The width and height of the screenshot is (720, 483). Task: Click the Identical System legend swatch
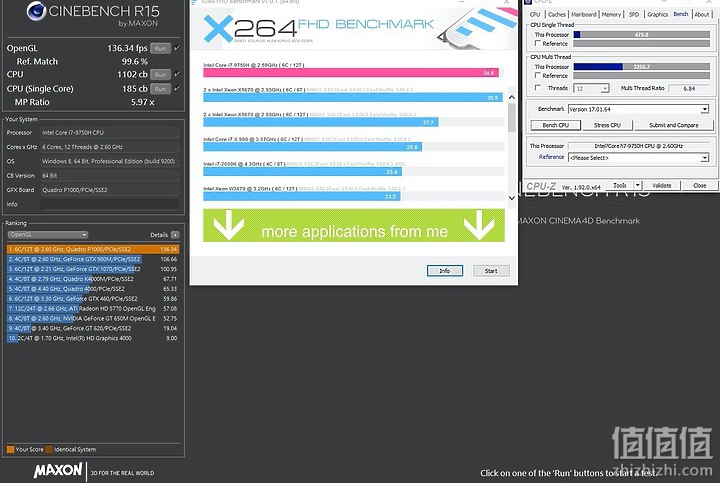point(49,449)
